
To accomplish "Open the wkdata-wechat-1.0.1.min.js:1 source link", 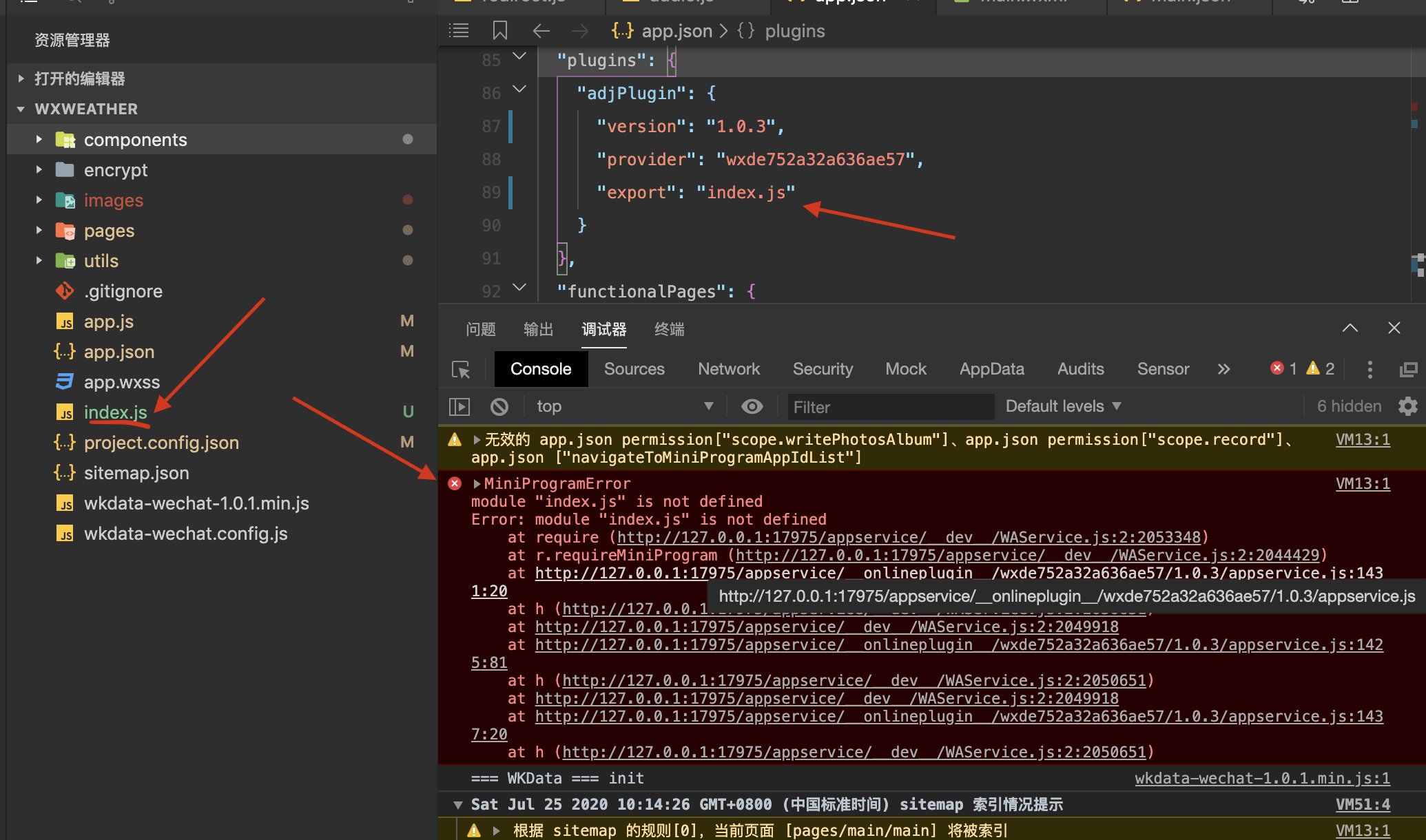I will pyautogui.click(x=1262, y=778).
